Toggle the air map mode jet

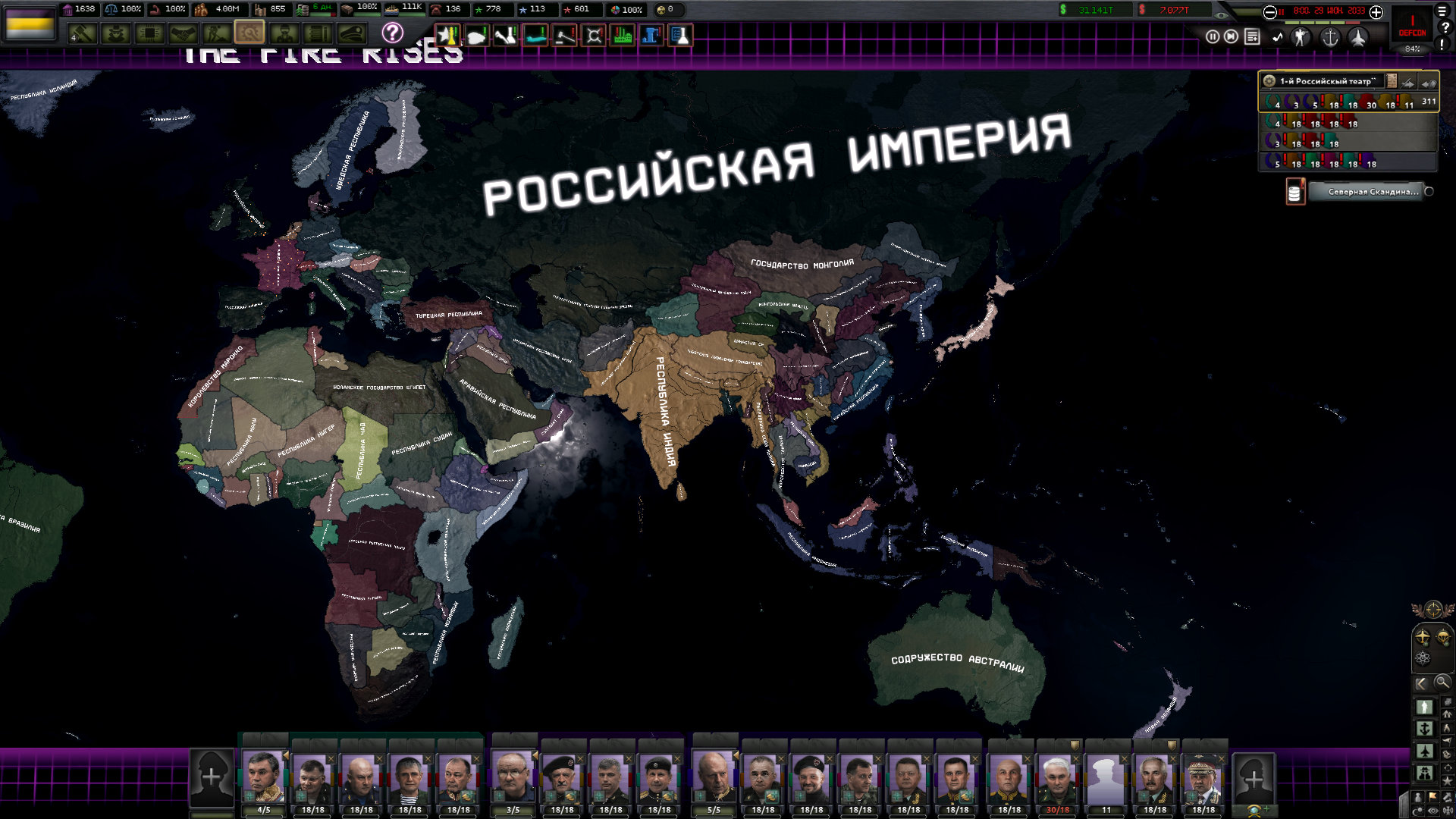[x=1425, y=751]
